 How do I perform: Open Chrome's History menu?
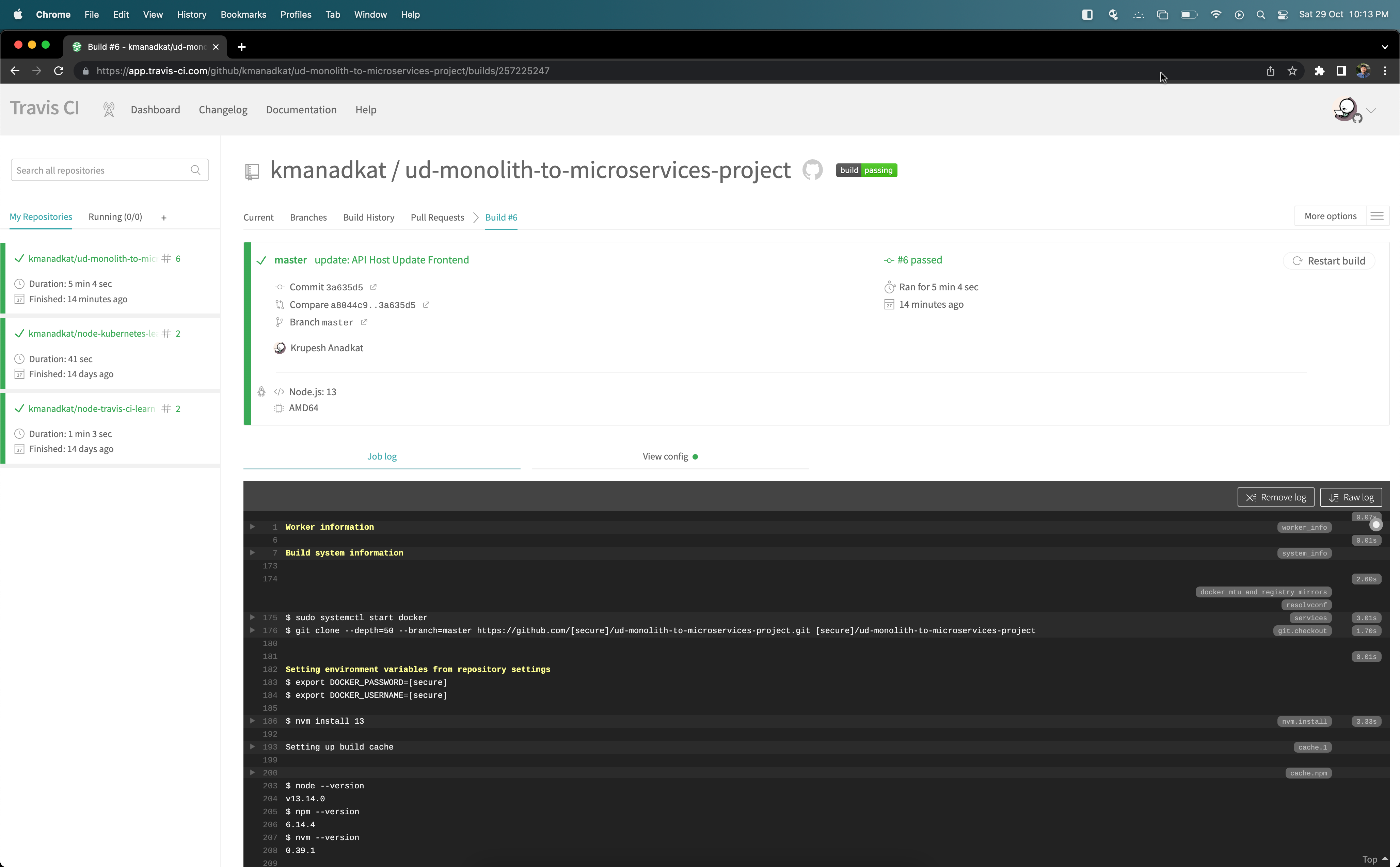click(192, 14)
